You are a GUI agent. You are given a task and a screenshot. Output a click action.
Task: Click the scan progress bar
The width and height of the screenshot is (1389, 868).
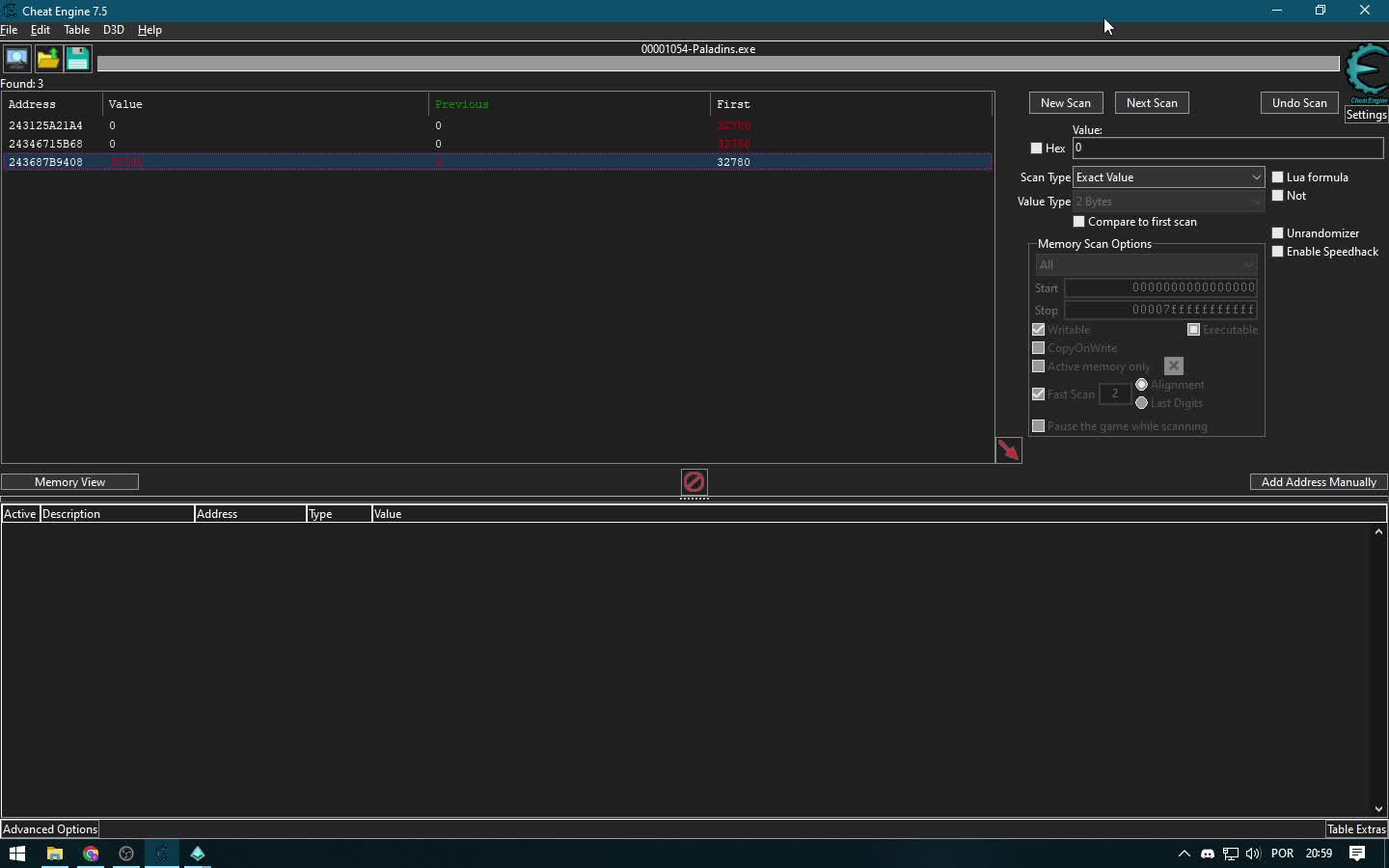718,65
